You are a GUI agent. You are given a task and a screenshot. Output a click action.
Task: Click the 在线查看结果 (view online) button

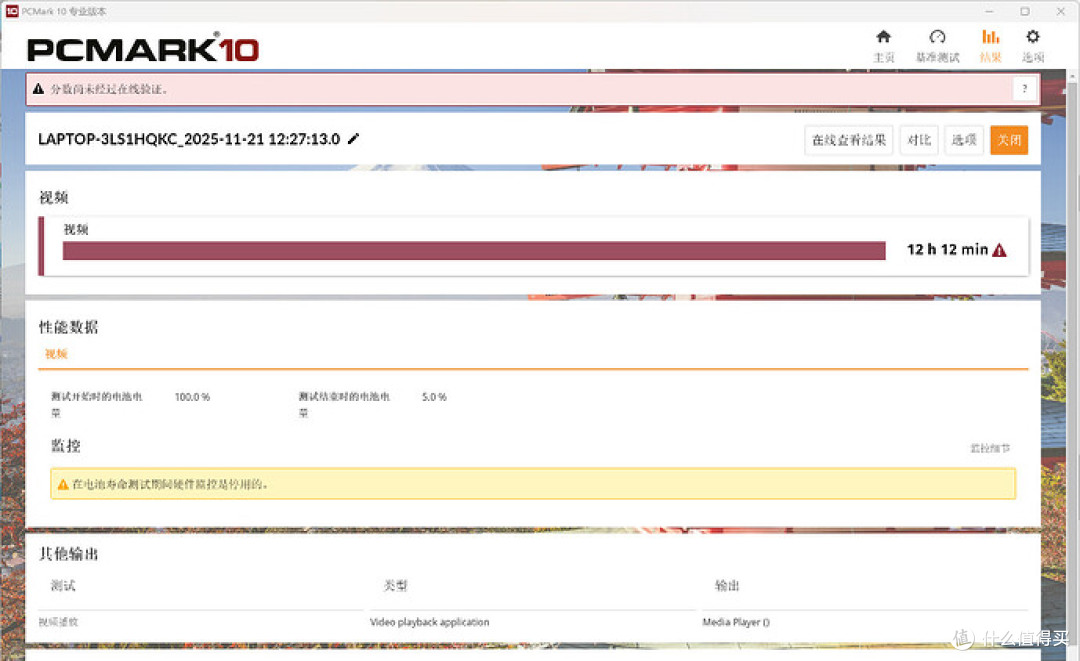(849, 140)
